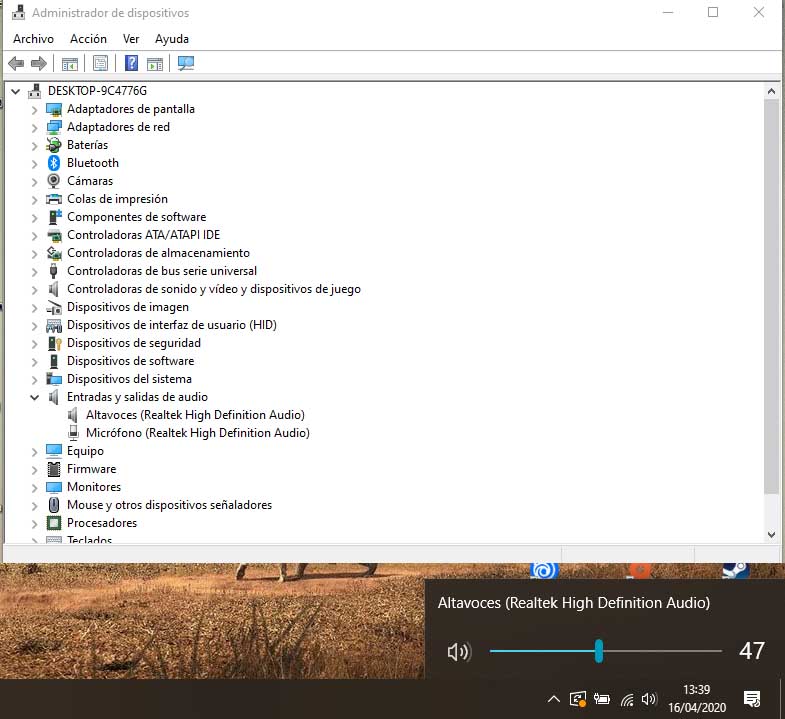Image resolution: width=785 pixels, height=719 pixels.
Task: Click the DESKTOP-9C4776G computer name
Action: [97, 91]
